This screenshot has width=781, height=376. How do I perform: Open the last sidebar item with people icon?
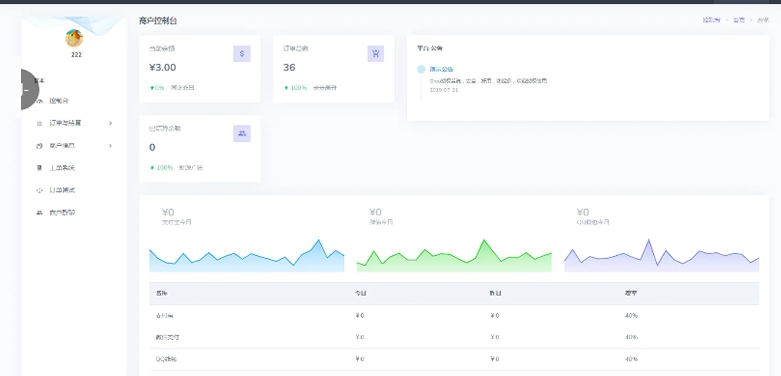coord(62,213)
